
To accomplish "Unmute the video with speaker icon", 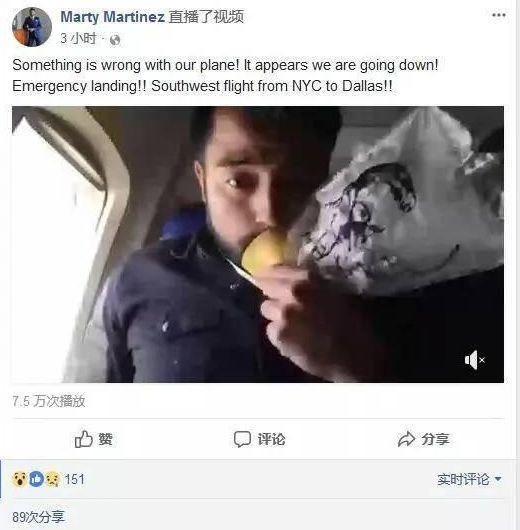I will click(475, 360).
